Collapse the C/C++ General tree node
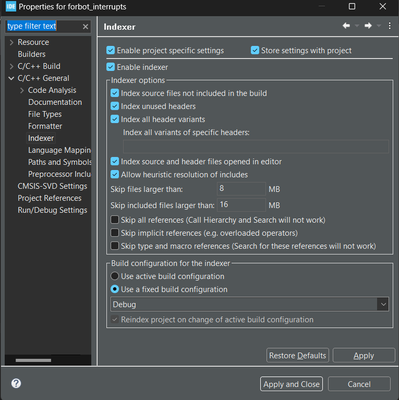 pyautogui.click(x=11, y=78)
